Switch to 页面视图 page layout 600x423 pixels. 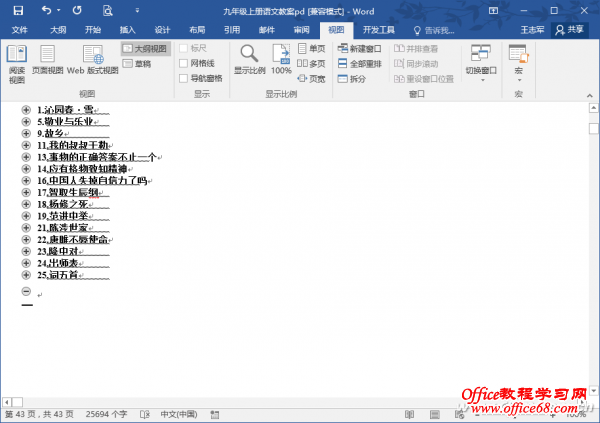click(47, 60)
